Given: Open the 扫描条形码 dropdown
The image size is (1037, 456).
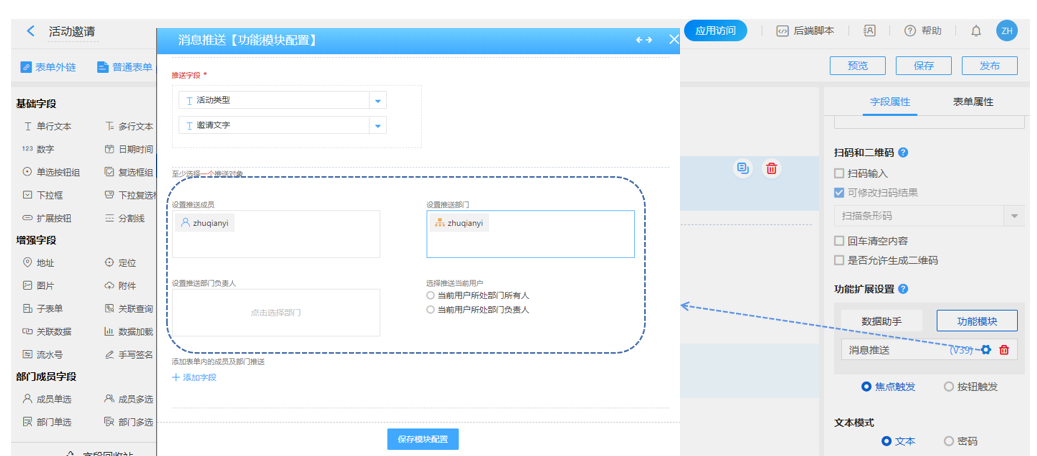Looking at the screenshot, I should coord(1014,216).
